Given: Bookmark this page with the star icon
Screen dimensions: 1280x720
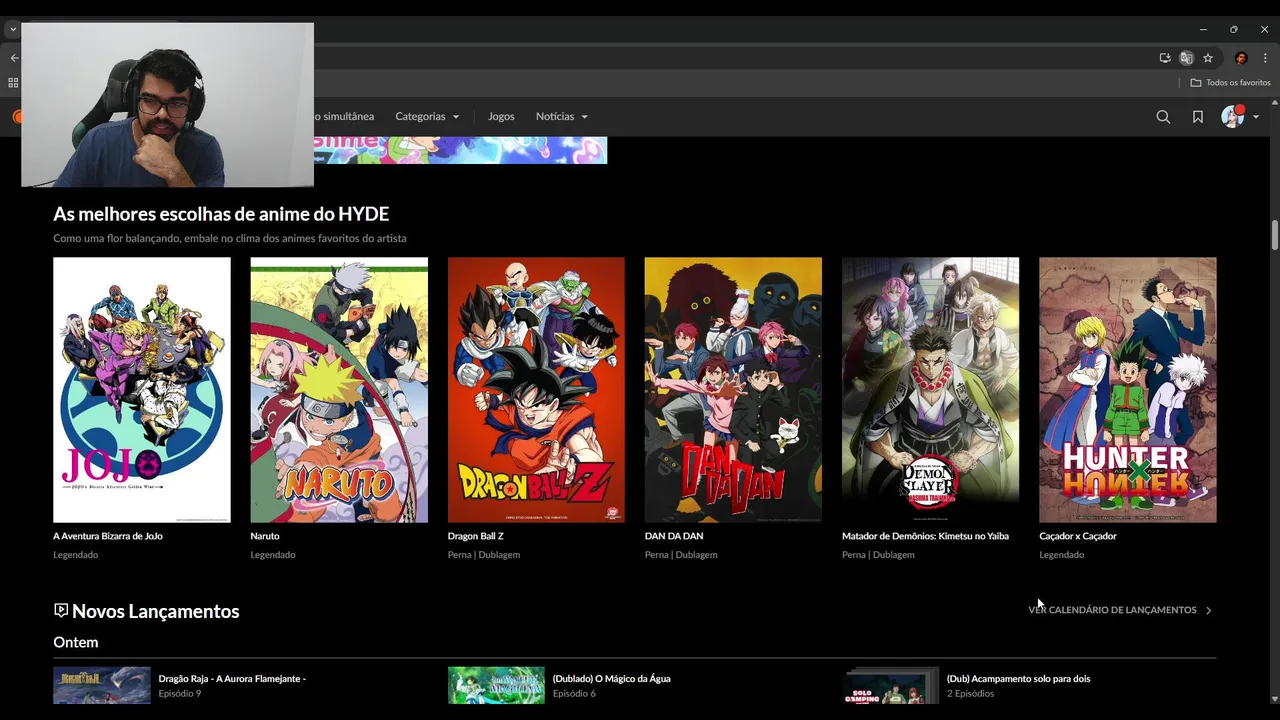Looking at the screenshot, I should tap(1208, 58).
